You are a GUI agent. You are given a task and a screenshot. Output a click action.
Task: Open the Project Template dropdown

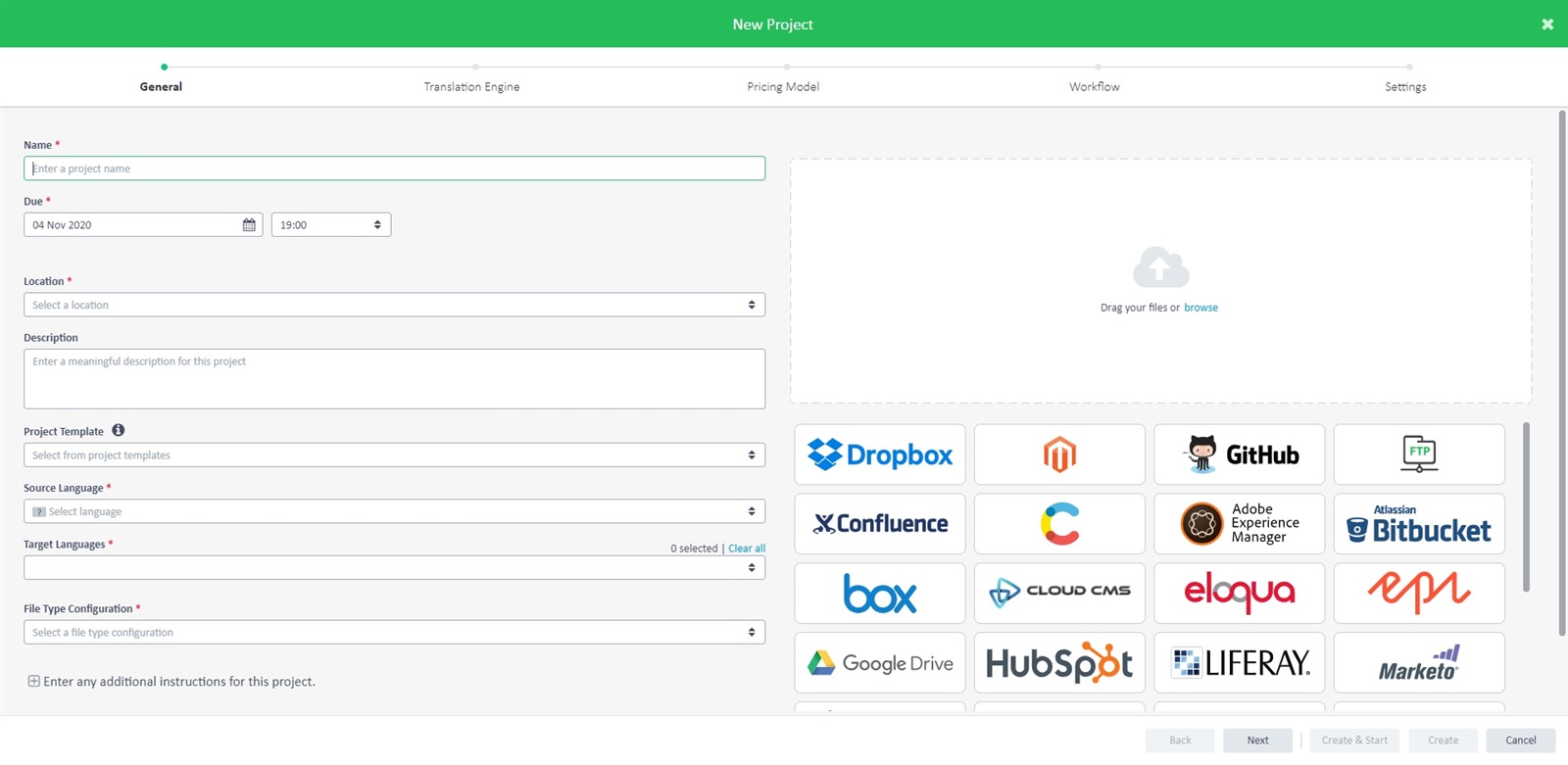coord(394,455)
